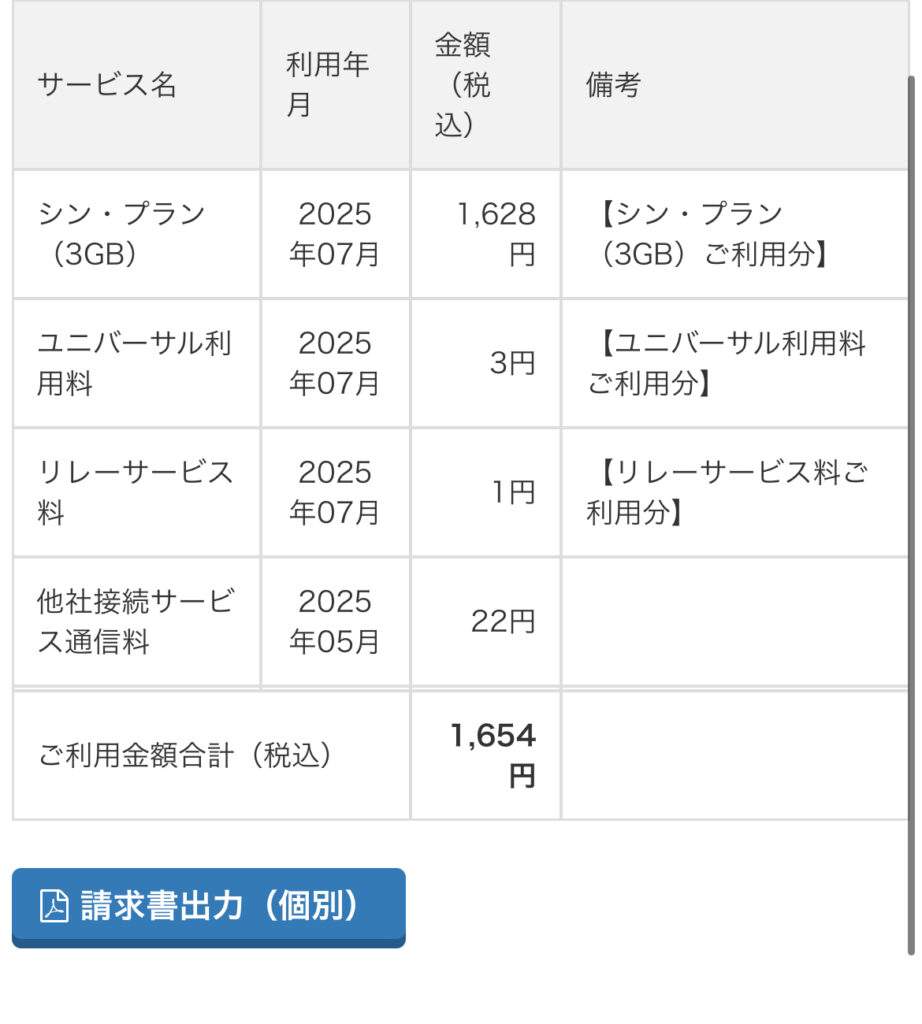922x1024 pixels.
Task: Click the 他社接続サービス通信料 service name cell
Action: (136, 622)
